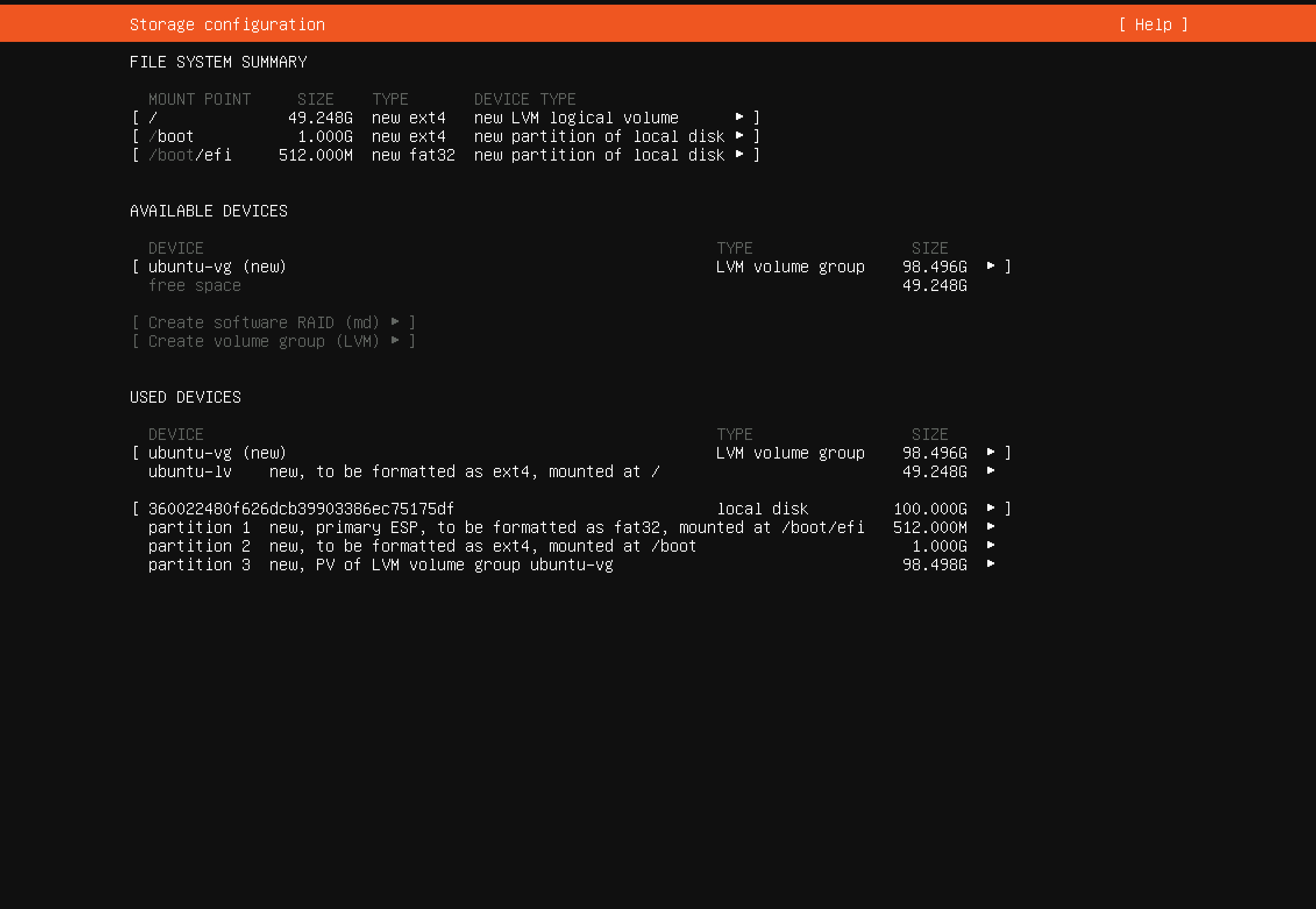This screenshot has width=1316, height=909.
Task: Select the ubuntu-vg entry under Used Devices
Action: coord(216,453)
